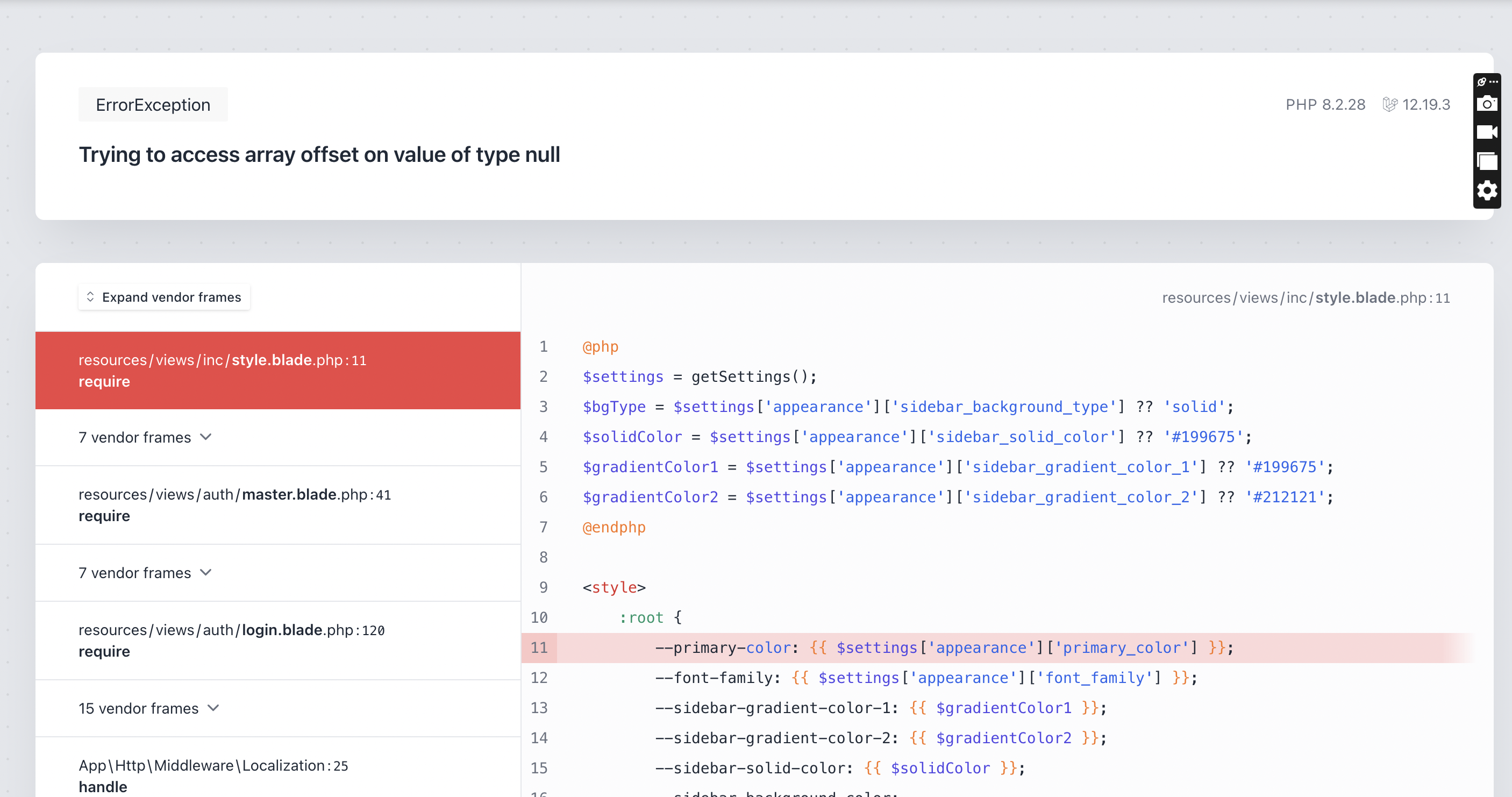
Task: Click the ErrorException label
Action: pyautogui.click(x=153, y=104)
